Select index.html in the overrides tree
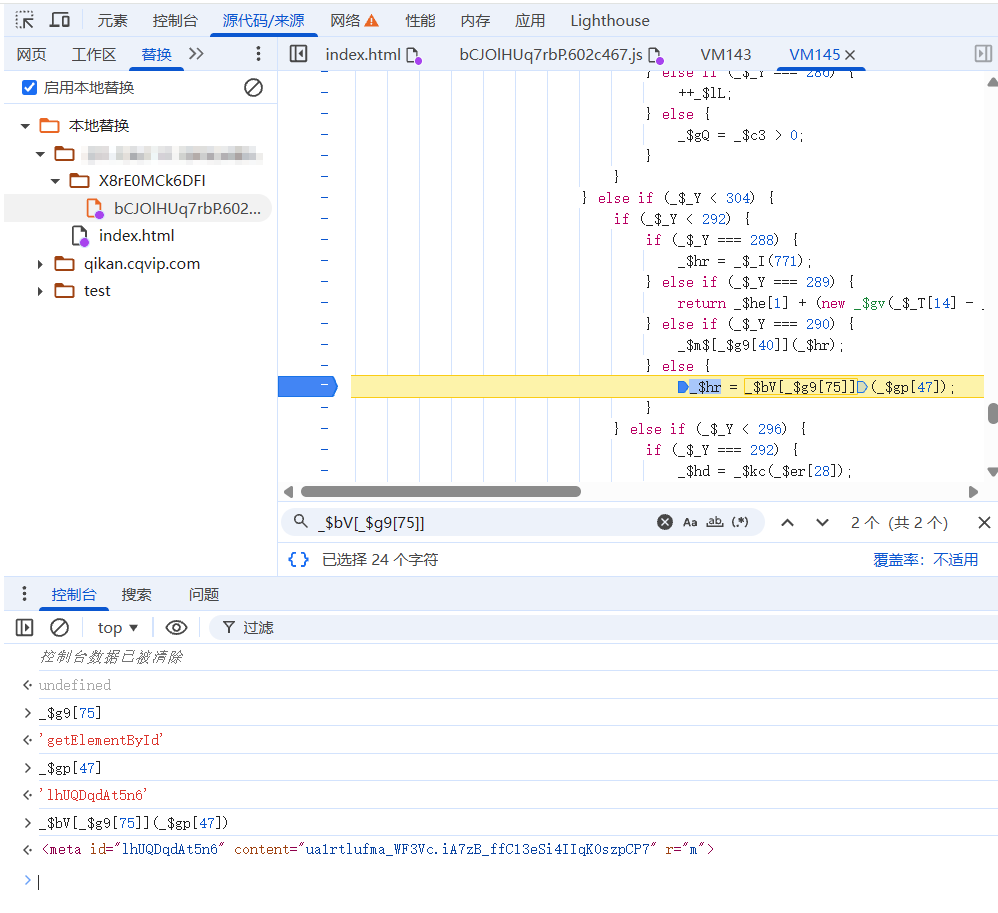The height and width of the screenshot is (913, 998). (136, 236)
